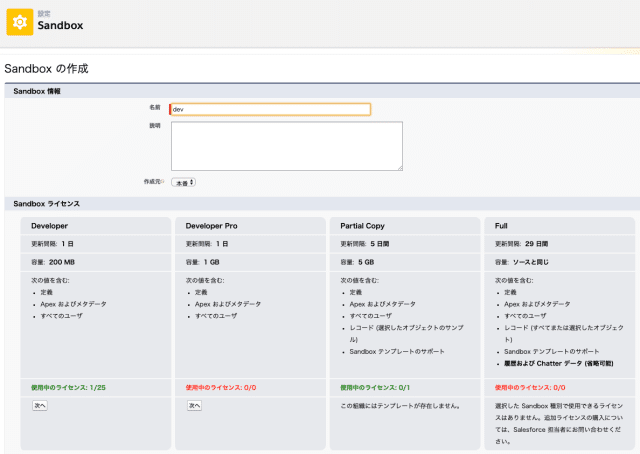
Task: Click 使用中のライセンス: 0/1 text
Action: tap(375, 387)
